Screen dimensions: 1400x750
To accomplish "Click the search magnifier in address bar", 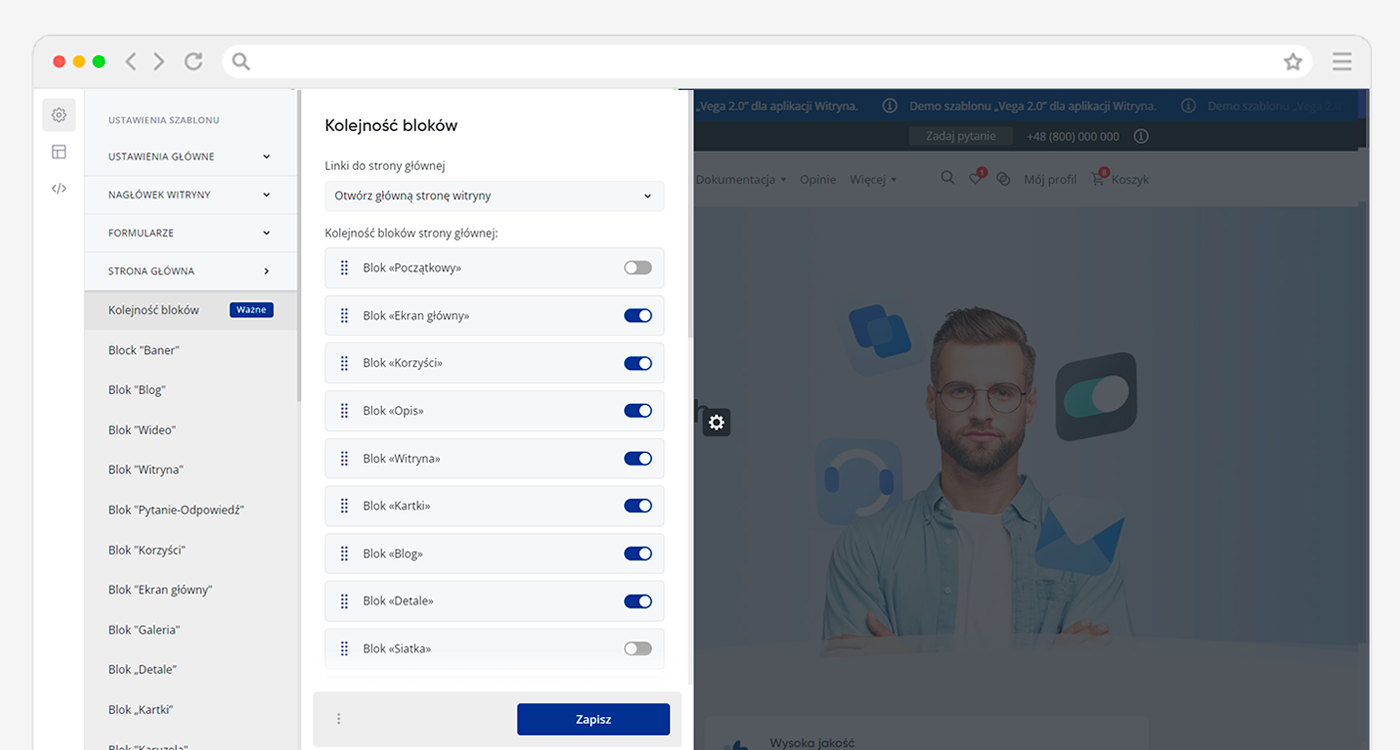I will 241,62.
